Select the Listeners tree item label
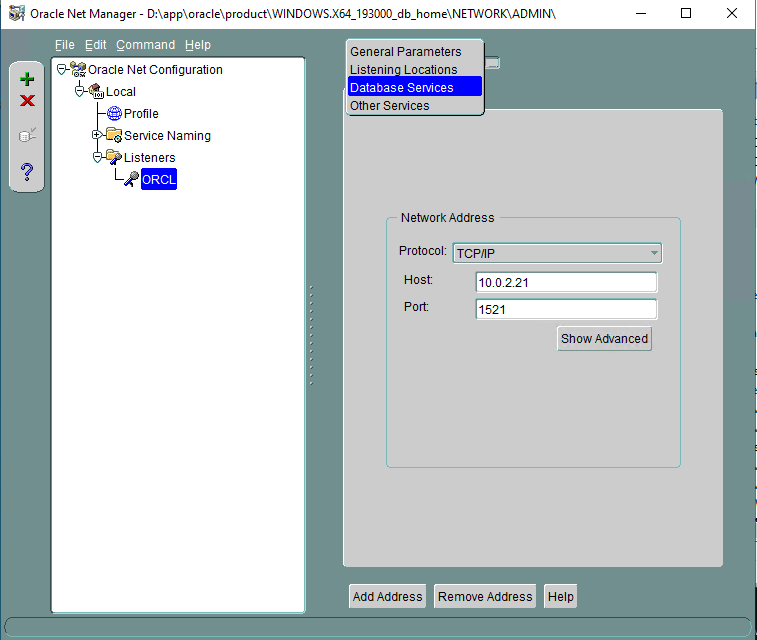 [149, 158]
